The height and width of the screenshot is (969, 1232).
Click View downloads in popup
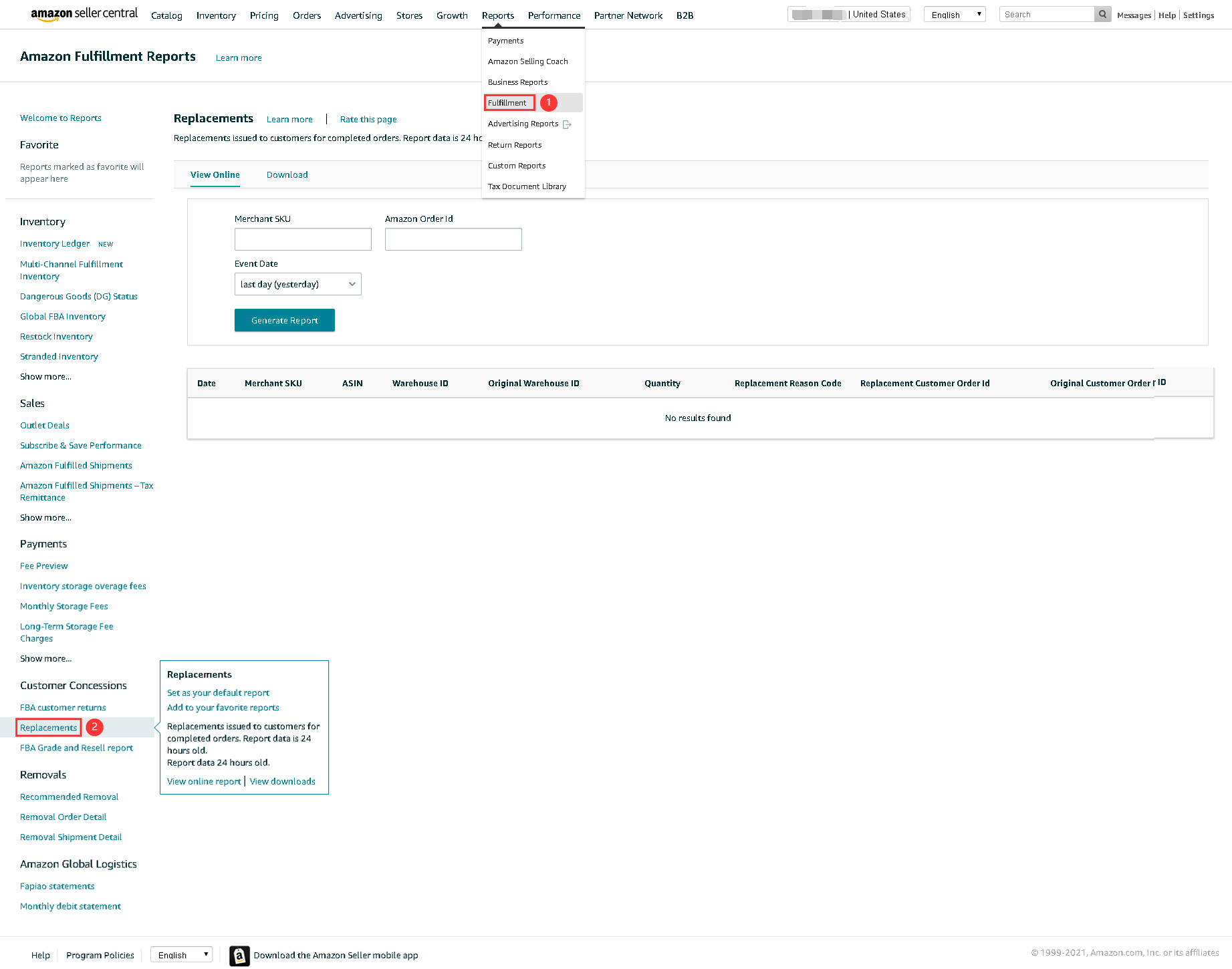283,782
